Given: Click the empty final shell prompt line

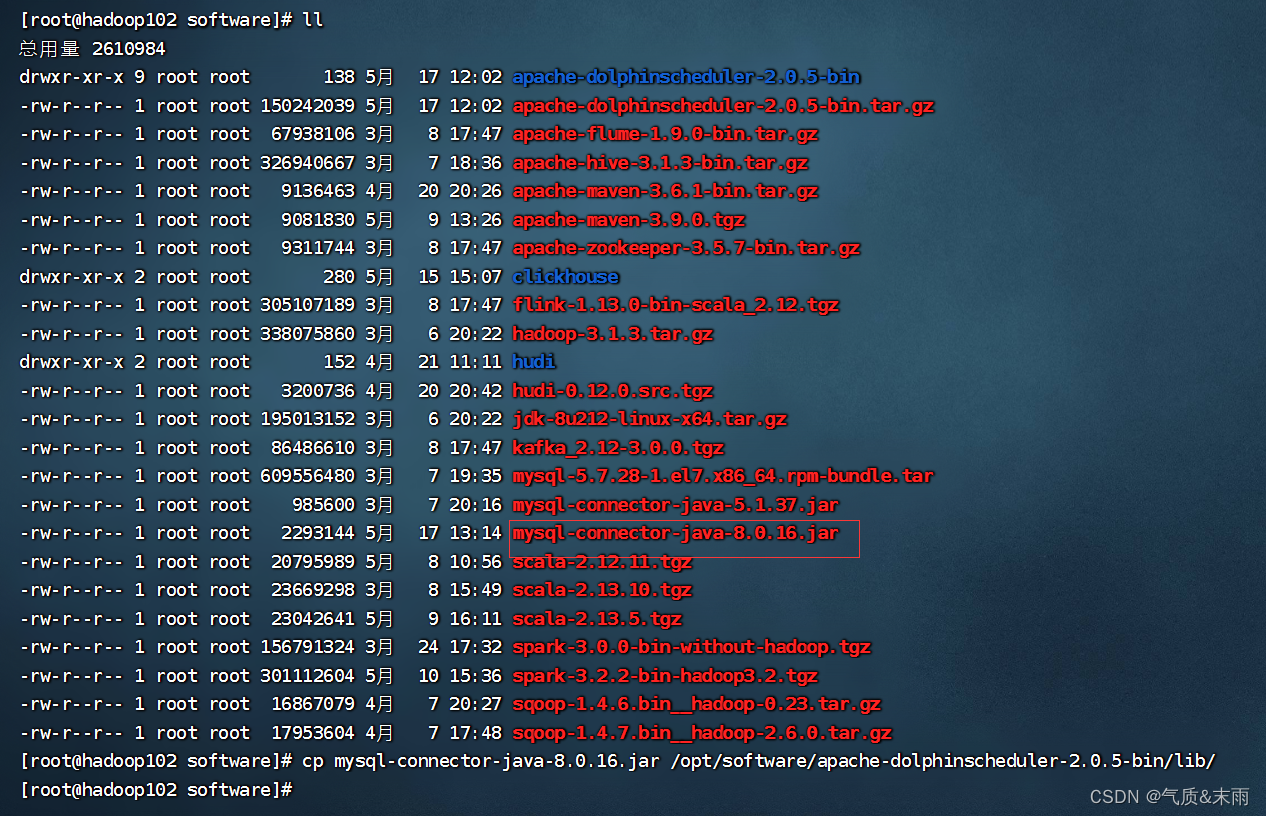Looking at the screenshot, I should [x=156, y=790].
